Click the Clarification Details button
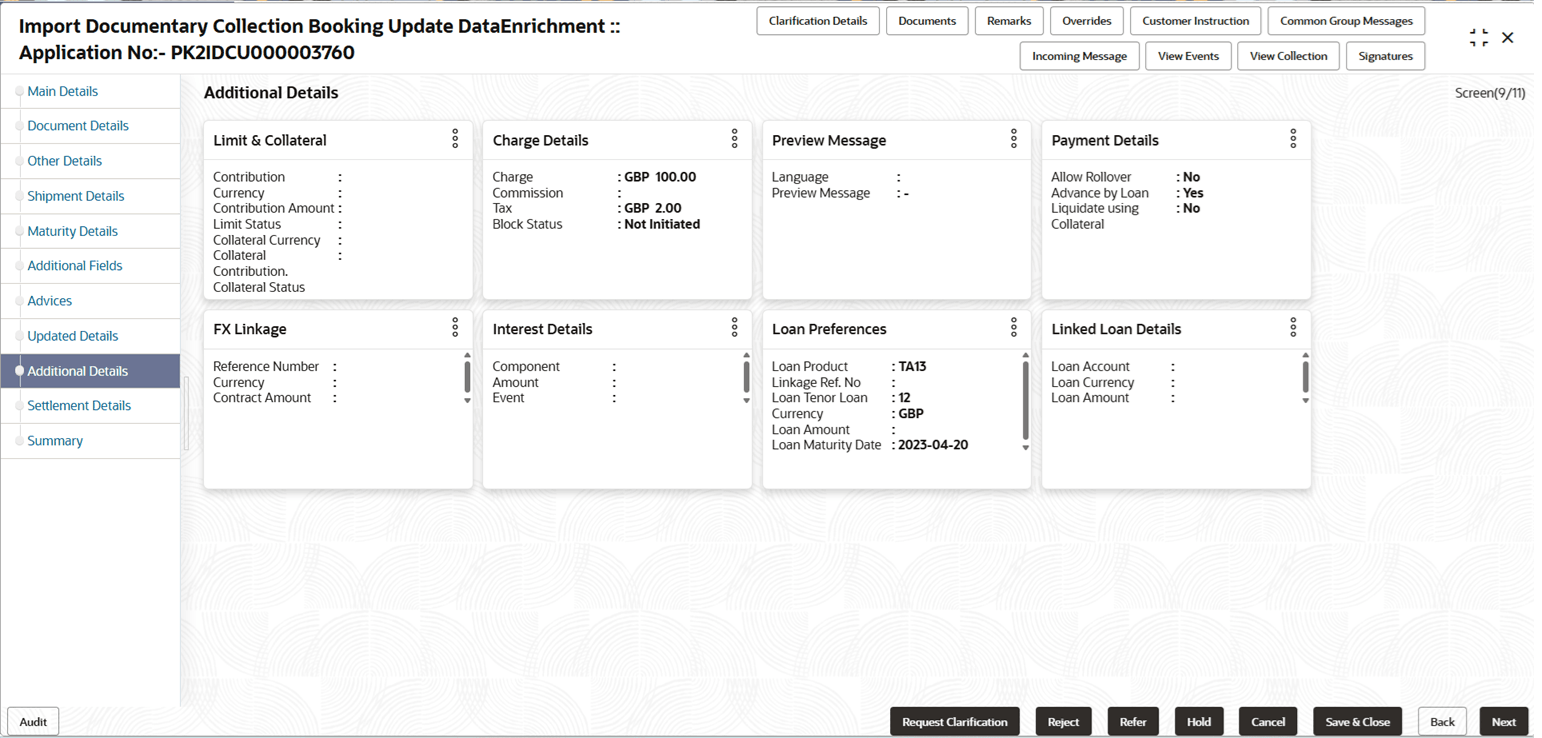 tap(818, 21)
